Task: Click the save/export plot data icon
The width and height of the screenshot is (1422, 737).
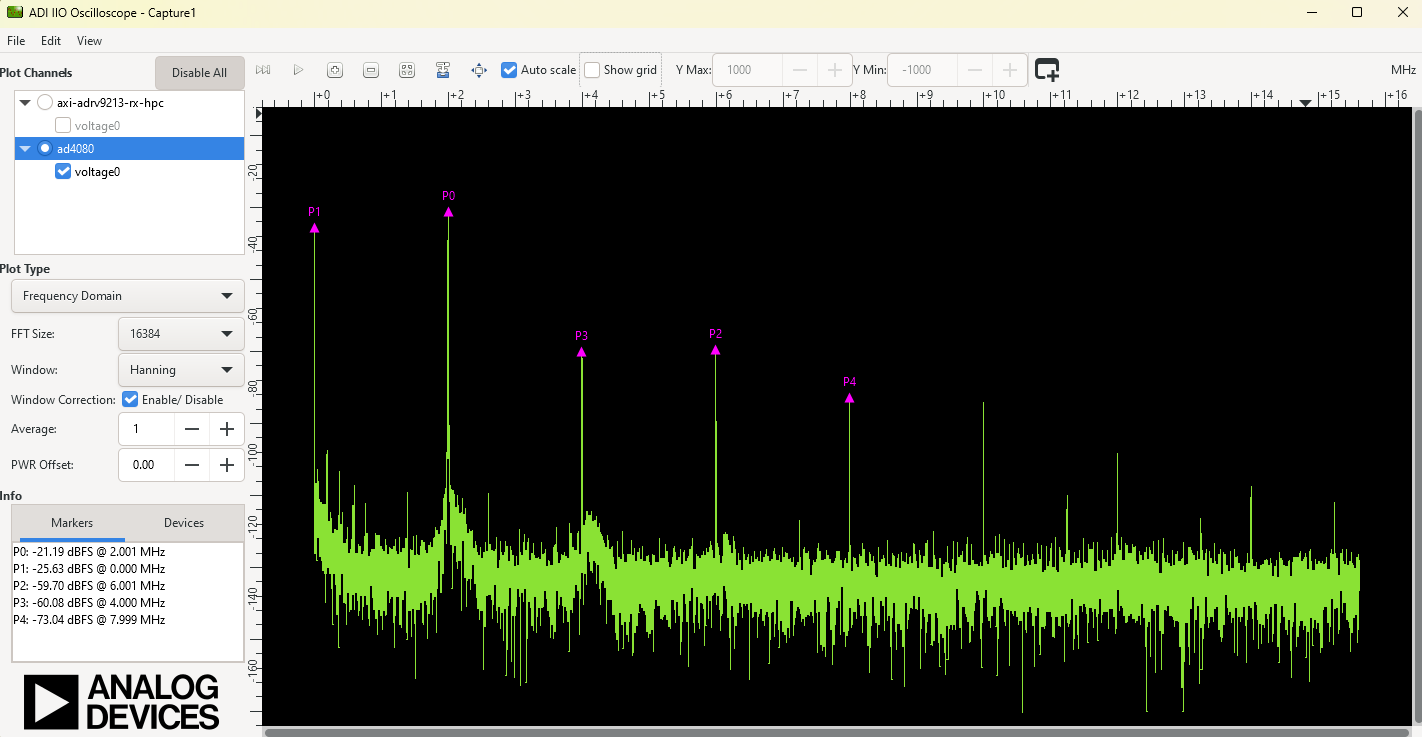Action: click(x=443, y=70)
